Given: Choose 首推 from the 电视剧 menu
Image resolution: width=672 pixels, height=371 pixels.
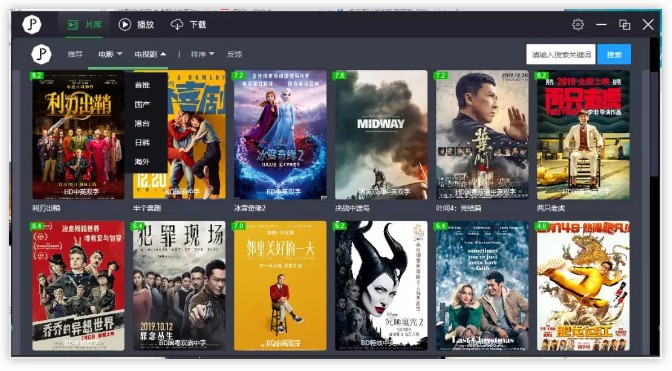Looking at the screenshot, I should pyautogui.click(x=142, y=85).
